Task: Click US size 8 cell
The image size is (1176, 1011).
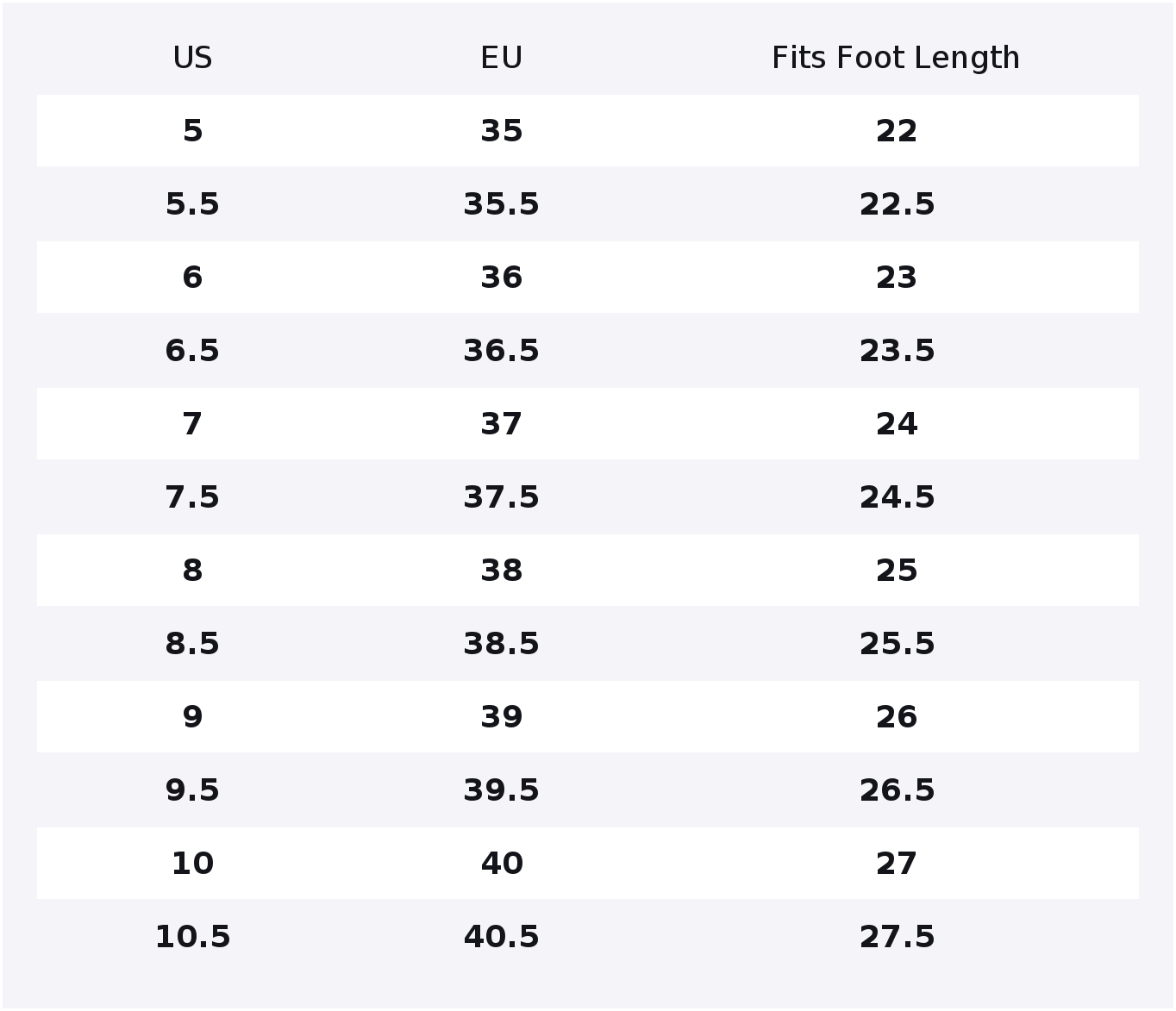Action: pyautogui.click(x=192, y=571)
